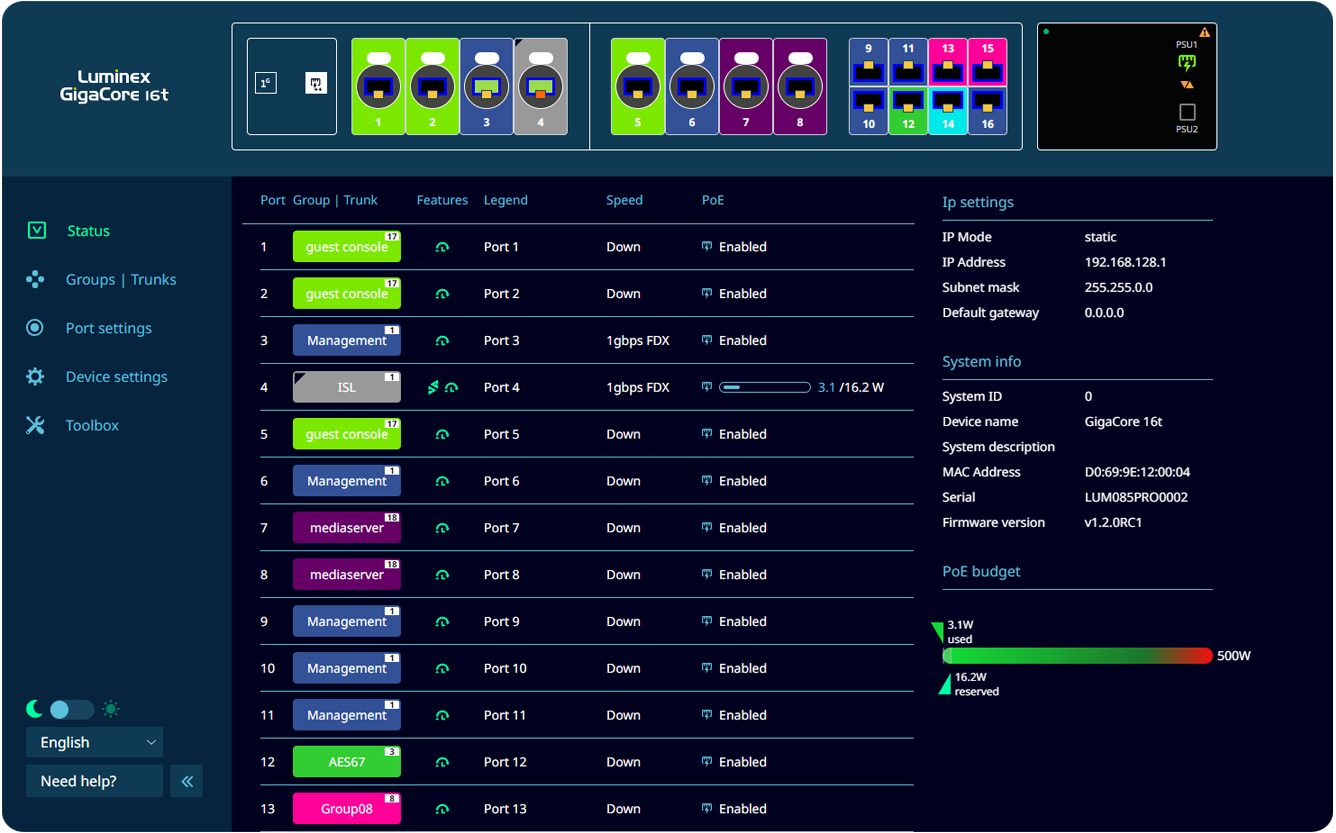Screen dimensions: 1336x833
Task: Click the Port 9 legend label
Action: pyautogui.click(x=502, y=622)
